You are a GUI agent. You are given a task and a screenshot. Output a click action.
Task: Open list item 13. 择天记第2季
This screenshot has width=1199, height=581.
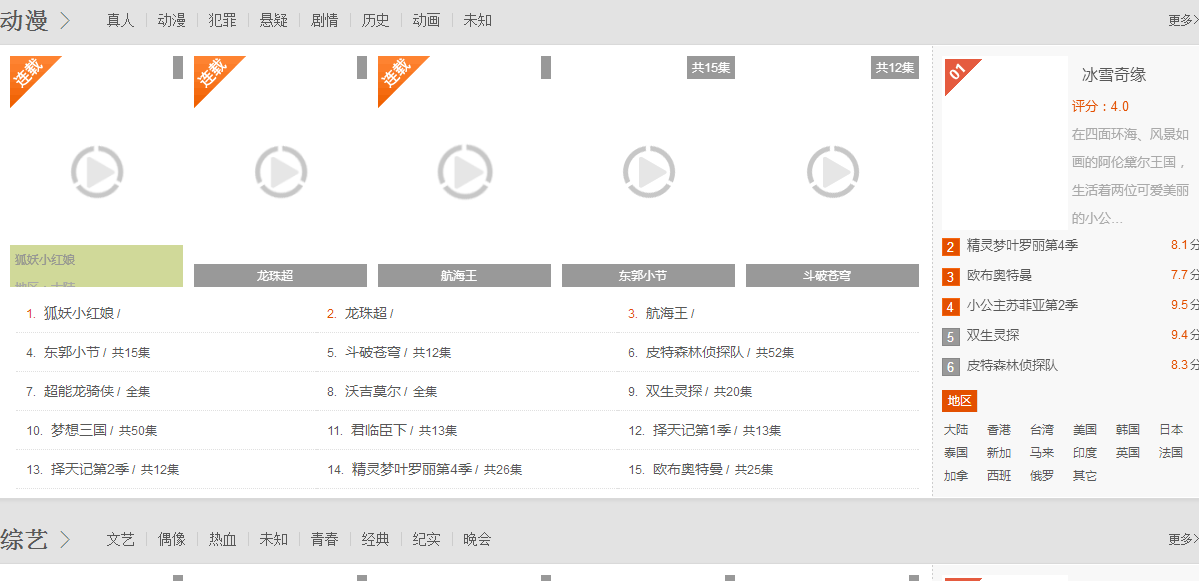(89, 469)
